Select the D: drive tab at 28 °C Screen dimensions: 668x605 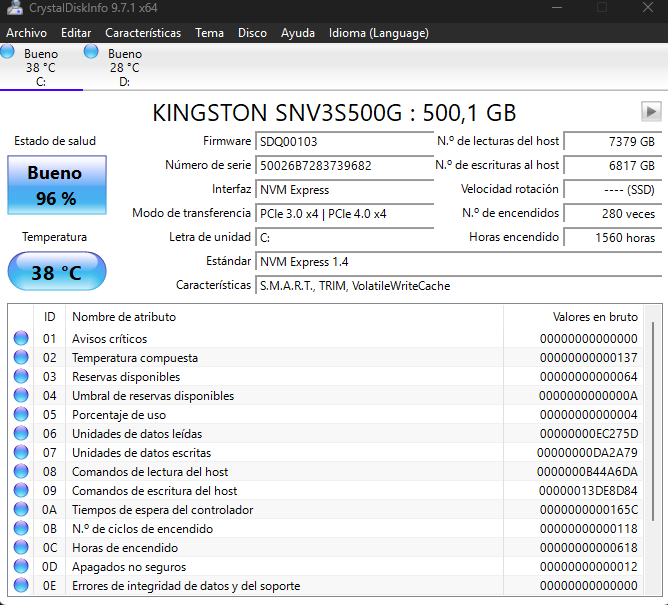(124, 67)
